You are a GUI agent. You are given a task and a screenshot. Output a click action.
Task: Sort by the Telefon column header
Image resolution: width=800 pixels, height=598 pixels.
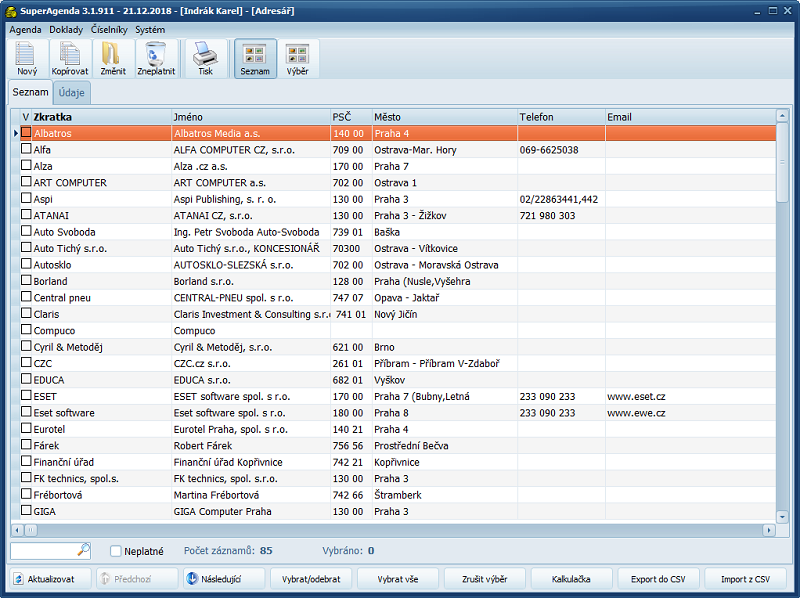pyautogui.click(x=561, y=117)
